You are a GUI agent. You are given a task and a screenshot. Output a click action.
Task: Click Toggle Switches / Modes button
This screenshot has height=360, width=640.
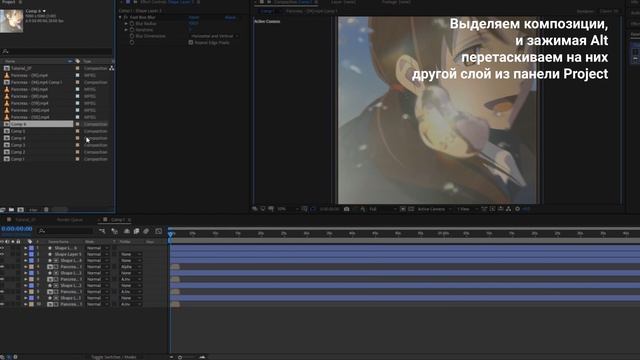113,357
